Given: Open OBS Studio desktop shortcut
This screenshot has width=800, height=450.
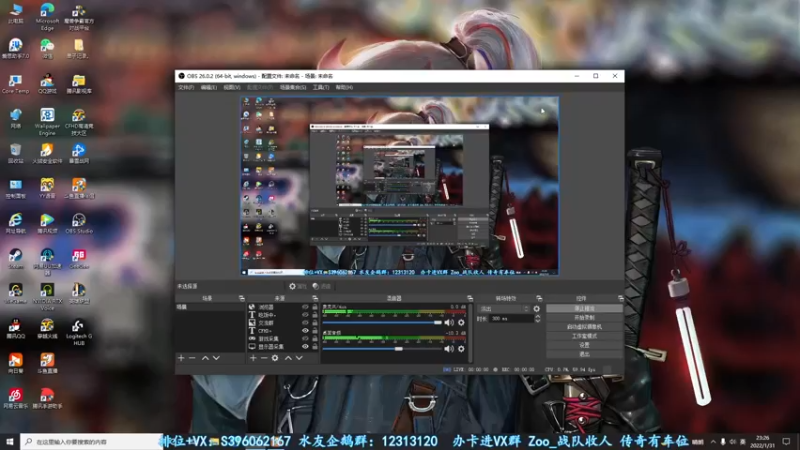Looking at the screenshot, I should point(79,223).
